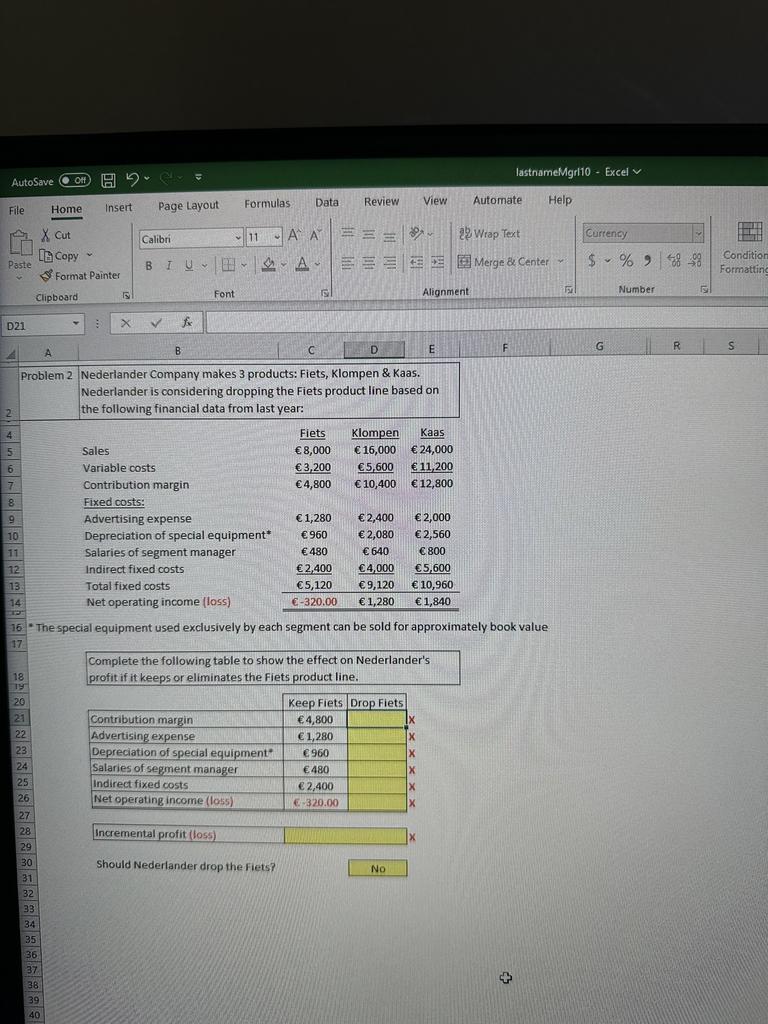Click the Cancel X in formula bar

[x=125, y=323]
